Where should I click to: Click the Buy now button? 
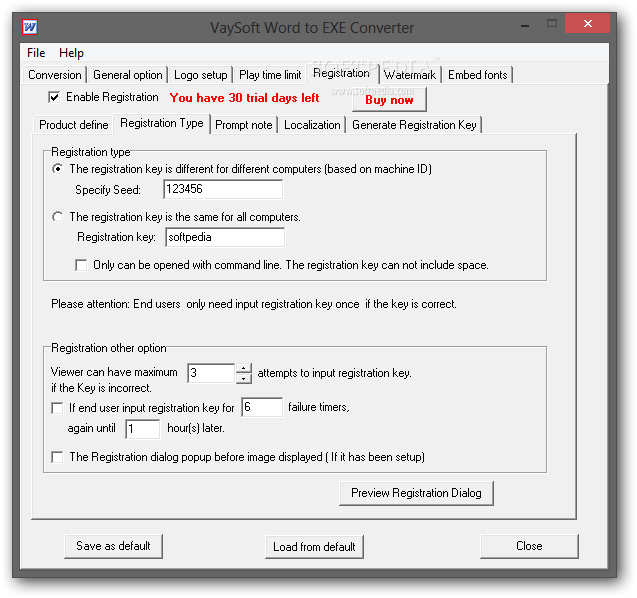click(x=389, y=100)
